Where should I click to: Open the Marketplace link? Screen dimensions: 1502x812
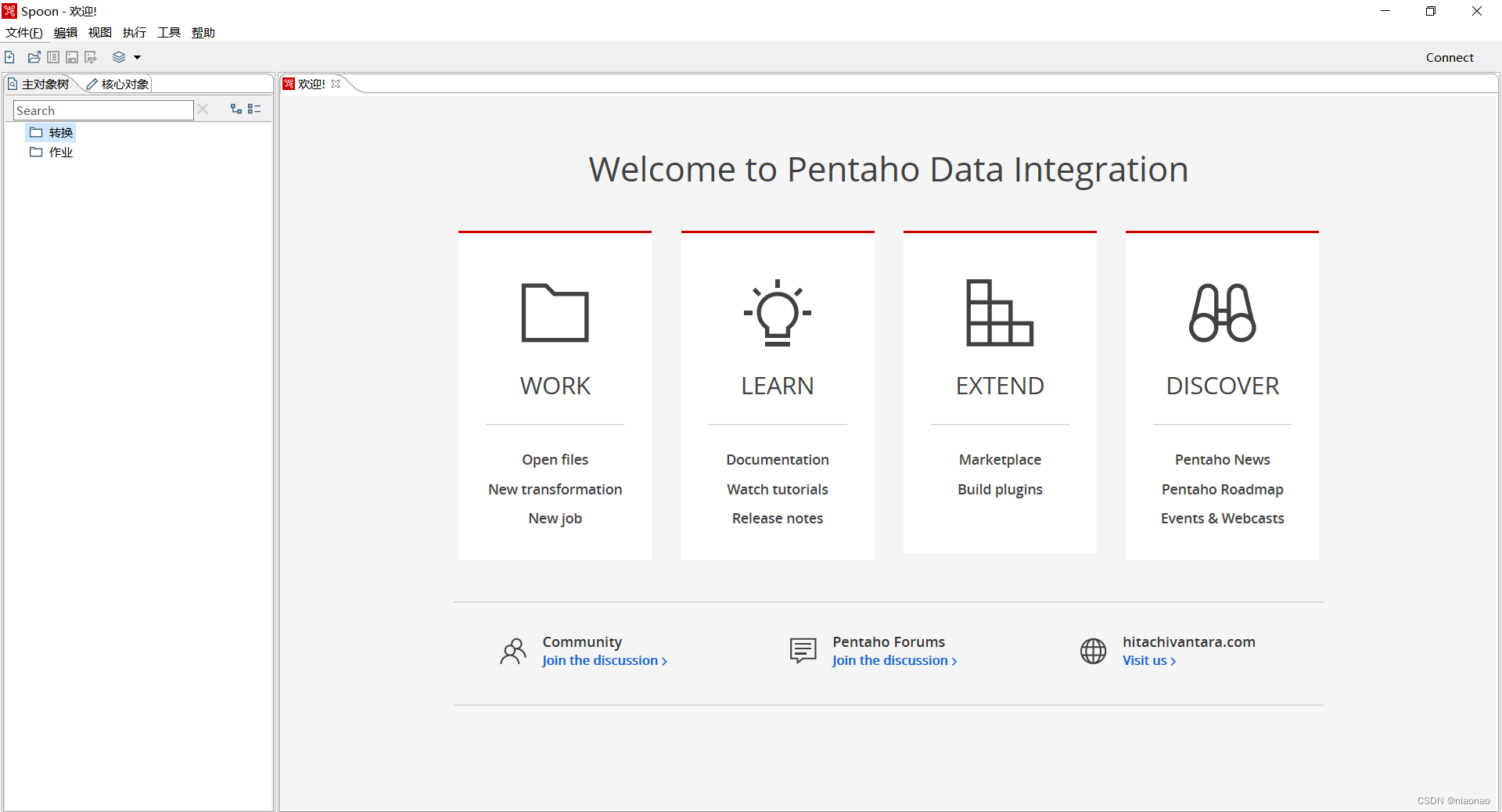1000,460
